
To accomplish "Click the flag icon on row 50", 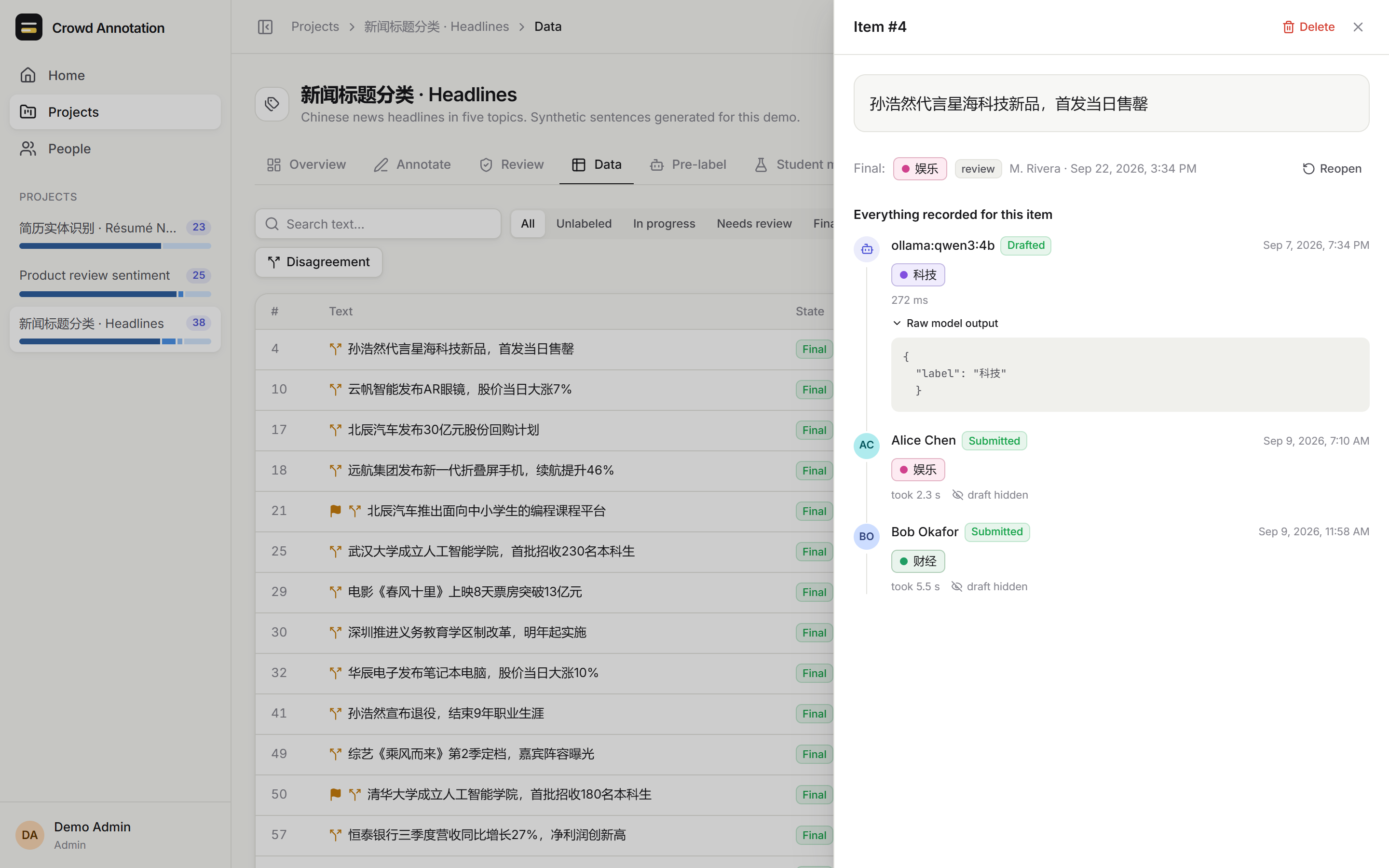I will 336,795.
